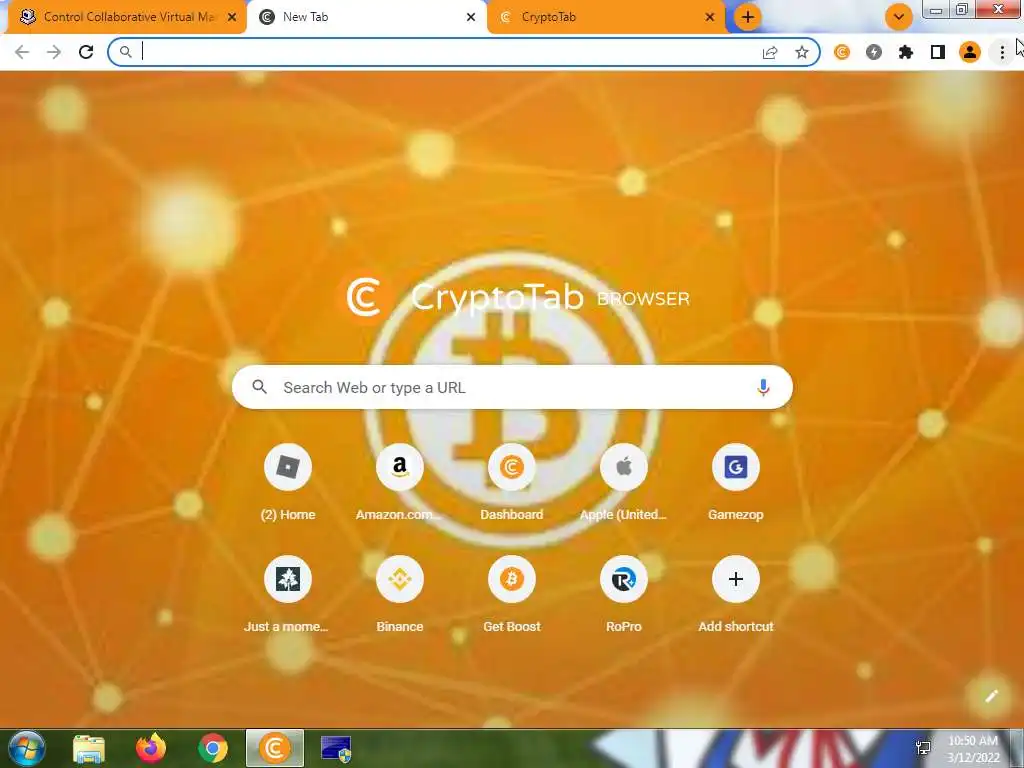
Task: Launch Google Chrome from the taskbar
Action: (213, 748)
